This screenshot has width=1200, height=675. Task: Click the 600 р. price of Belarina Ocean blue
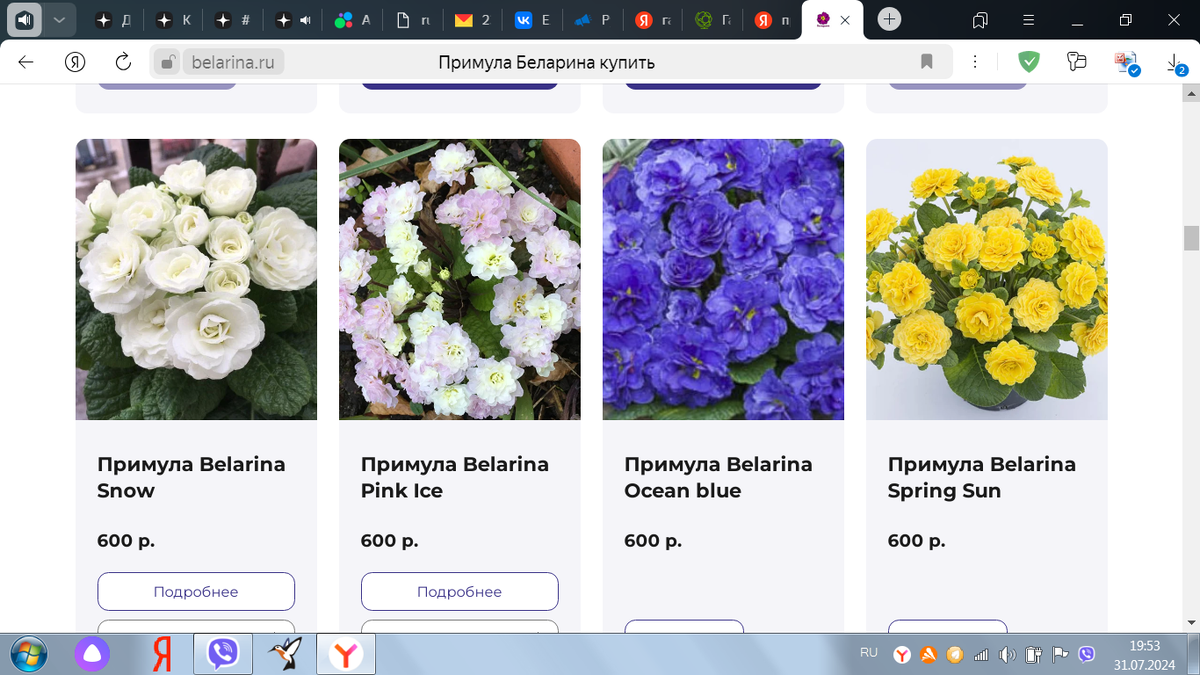(653, 541)
